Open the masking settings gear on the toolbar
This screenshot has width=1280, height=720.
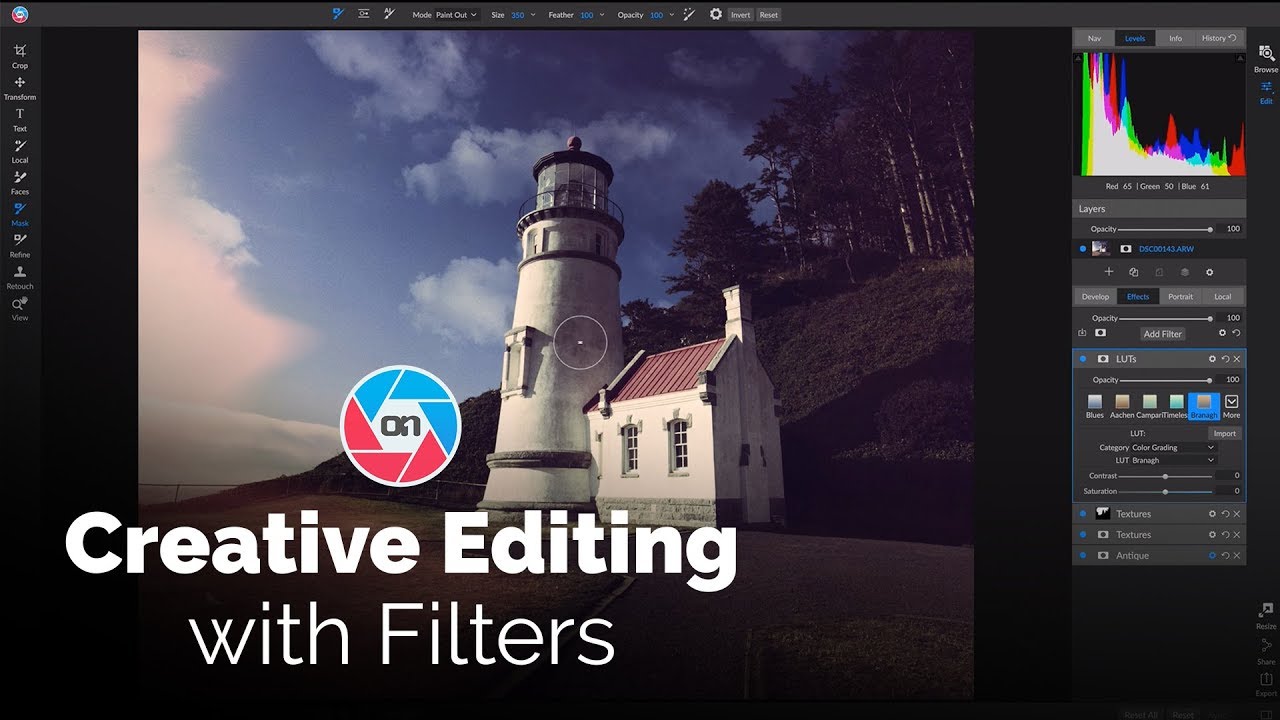714,14
